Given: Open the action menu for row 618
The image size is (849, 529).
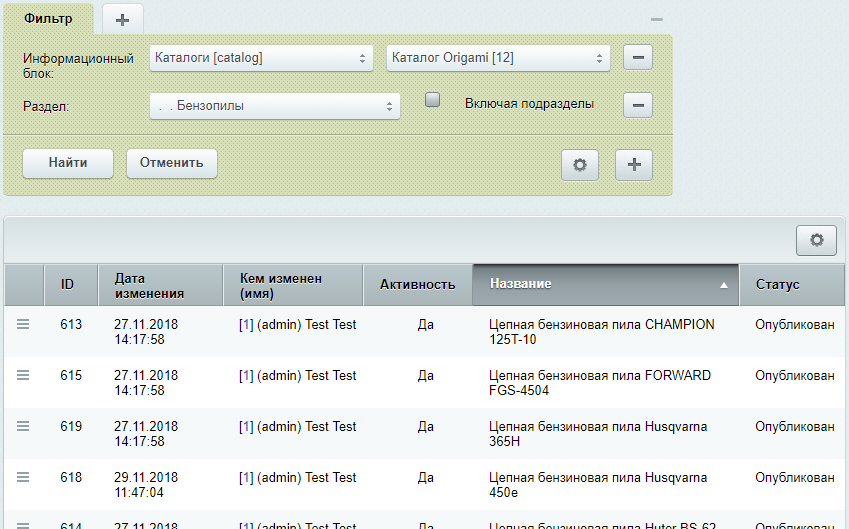Looking at the screenshot, I should pos(23,477).
